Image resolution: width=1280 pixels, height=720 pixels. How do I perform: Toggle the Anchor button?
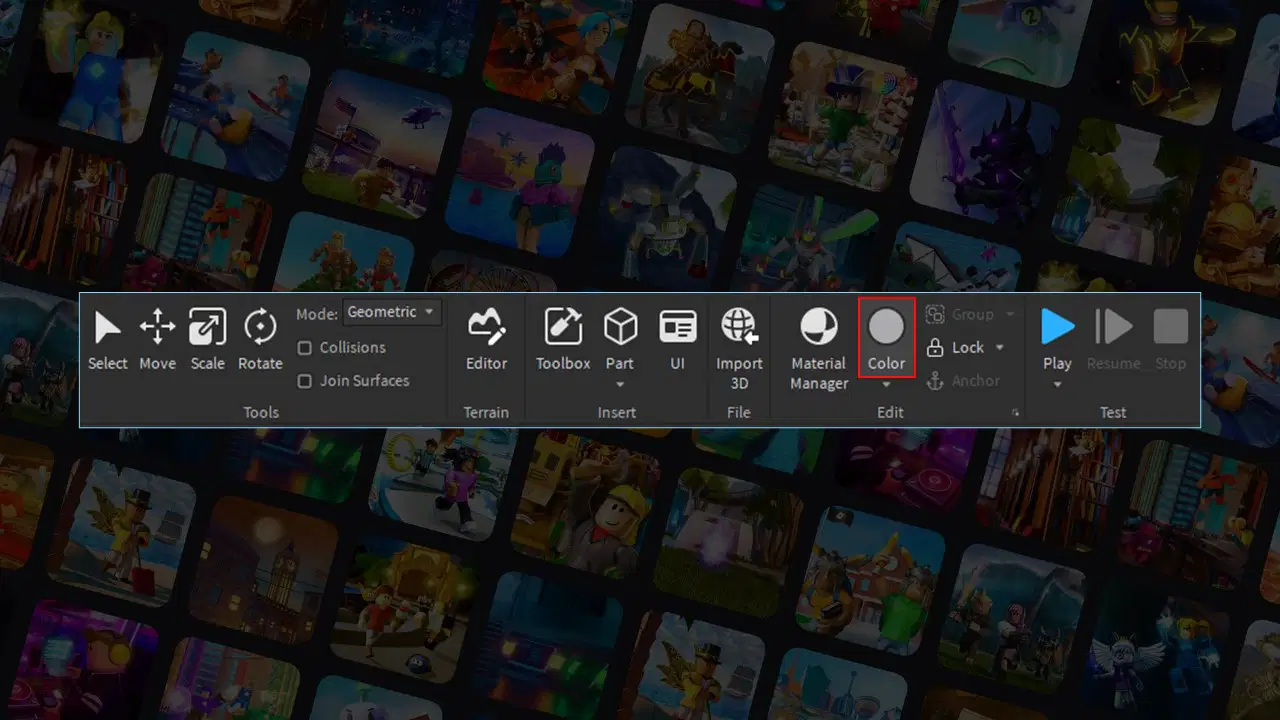pyautogui.click(x=964, y=381)
